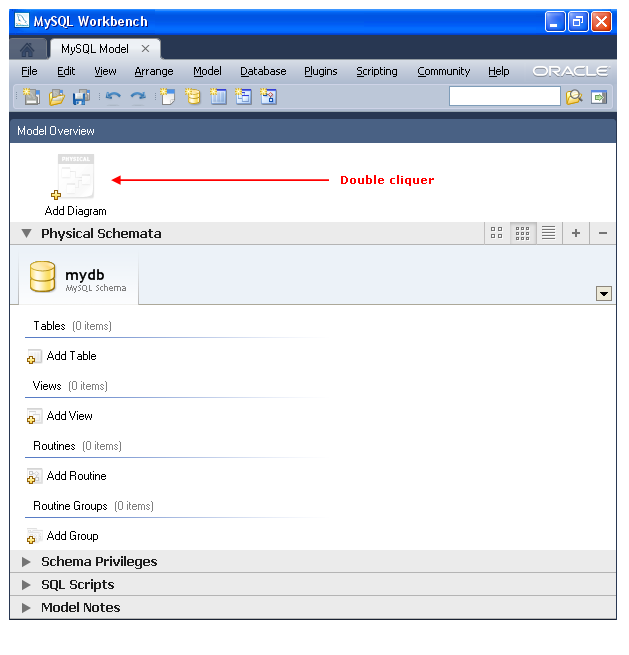Open the dropdown arrow on the mydb schema panel

[603, 293]
